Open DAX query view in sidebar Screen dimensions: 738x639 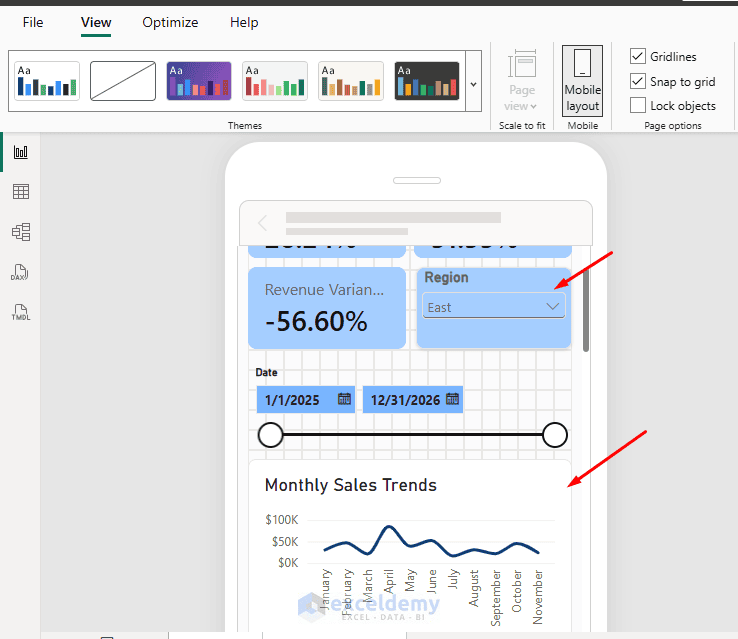tap(20, 272)
